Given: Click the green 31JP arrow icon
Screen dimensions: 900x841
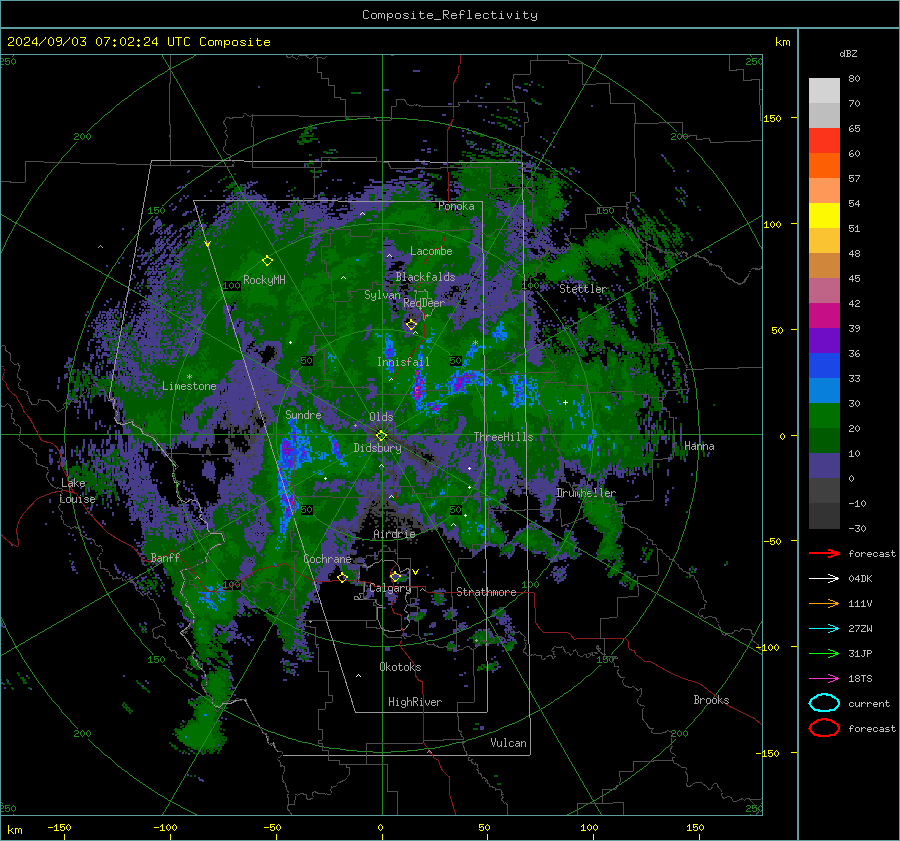Looking at the screenshot, I should tap(824, 653).
